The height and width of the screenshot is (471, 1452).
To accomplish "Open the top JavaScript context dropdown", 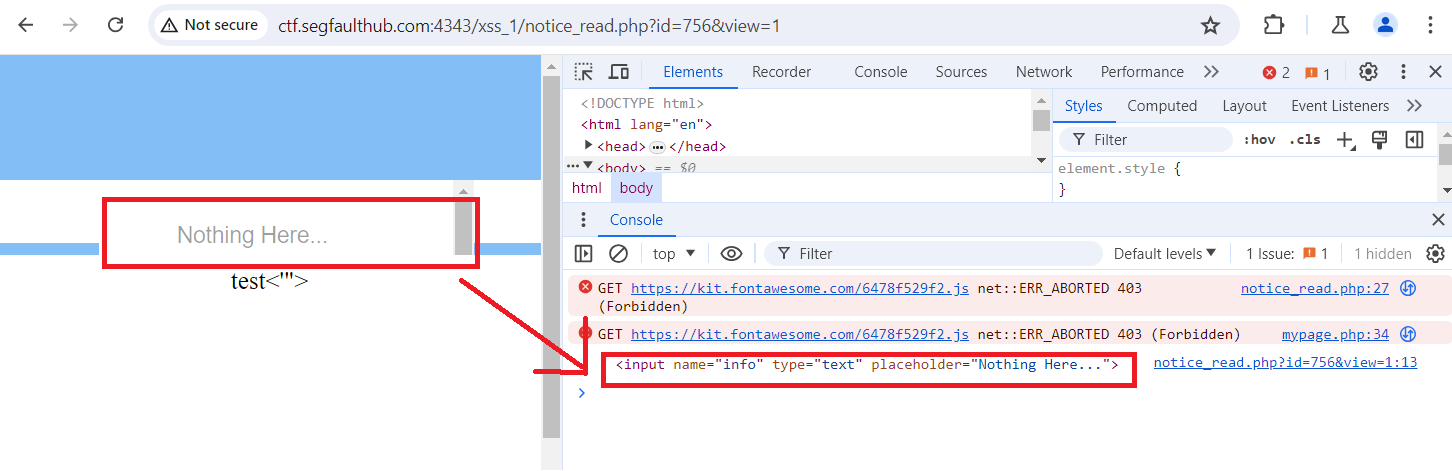I will [x=674, y=254].
